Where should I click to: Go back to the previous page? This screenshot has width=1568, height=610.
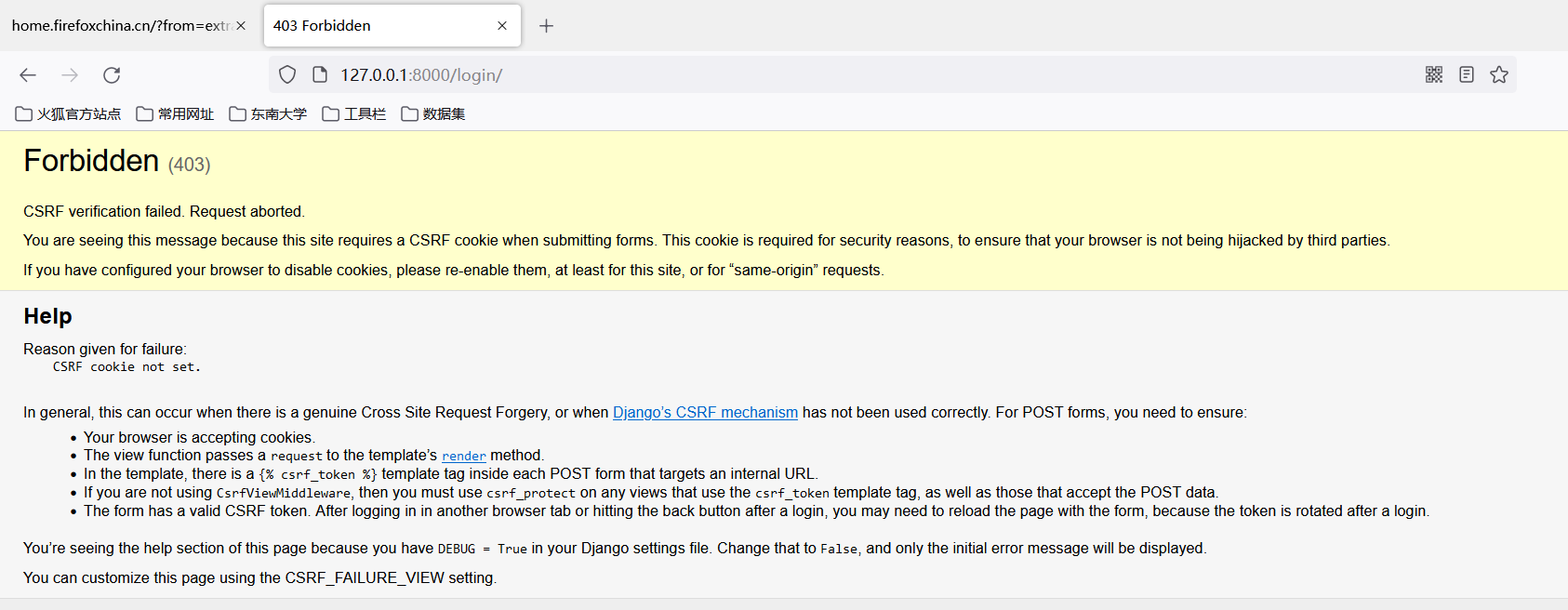pos(28,75)
